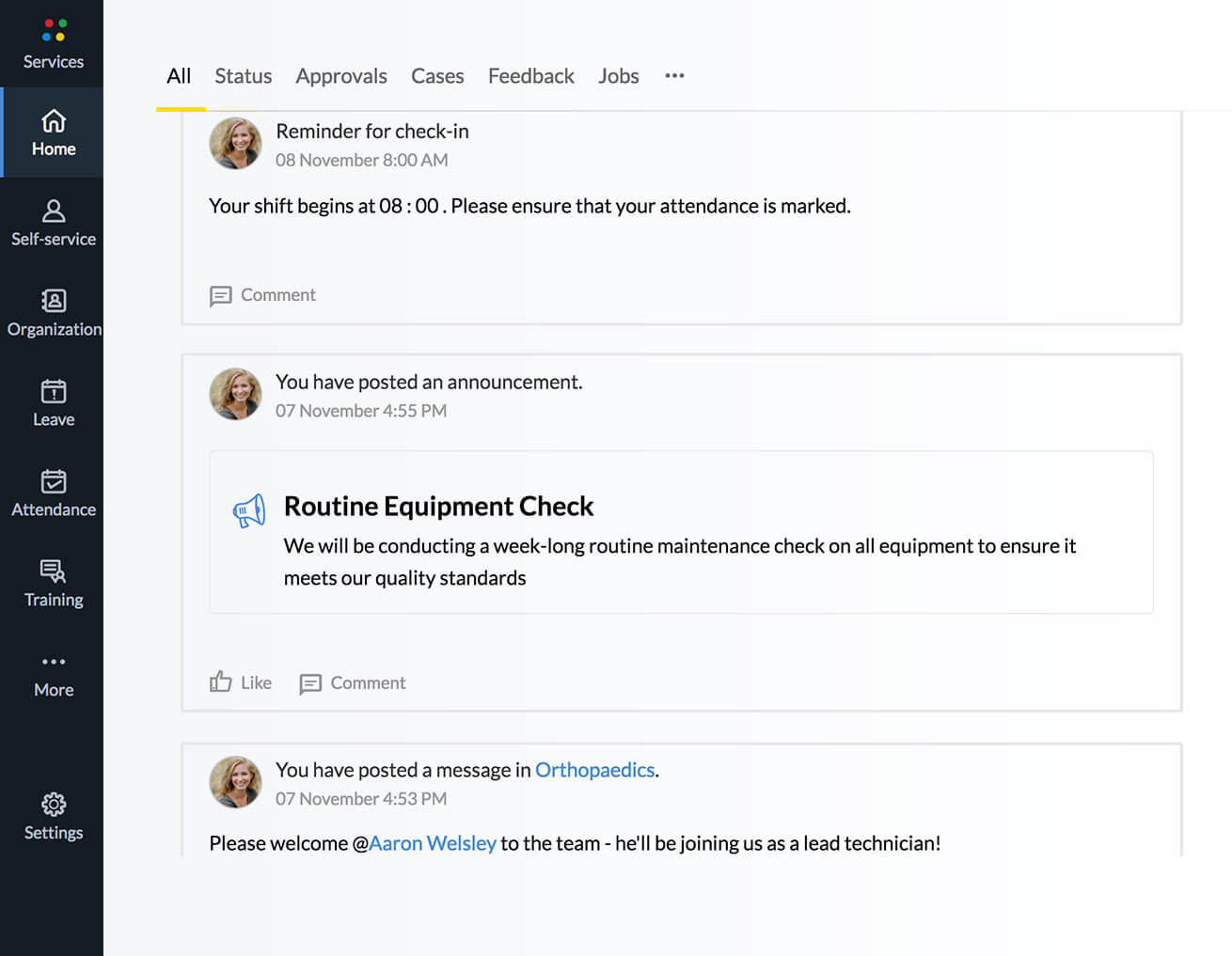The height and width of the screenshot is (956, 1232).
Task: Open the Leave calendar icon
Action: pos(54,391)
